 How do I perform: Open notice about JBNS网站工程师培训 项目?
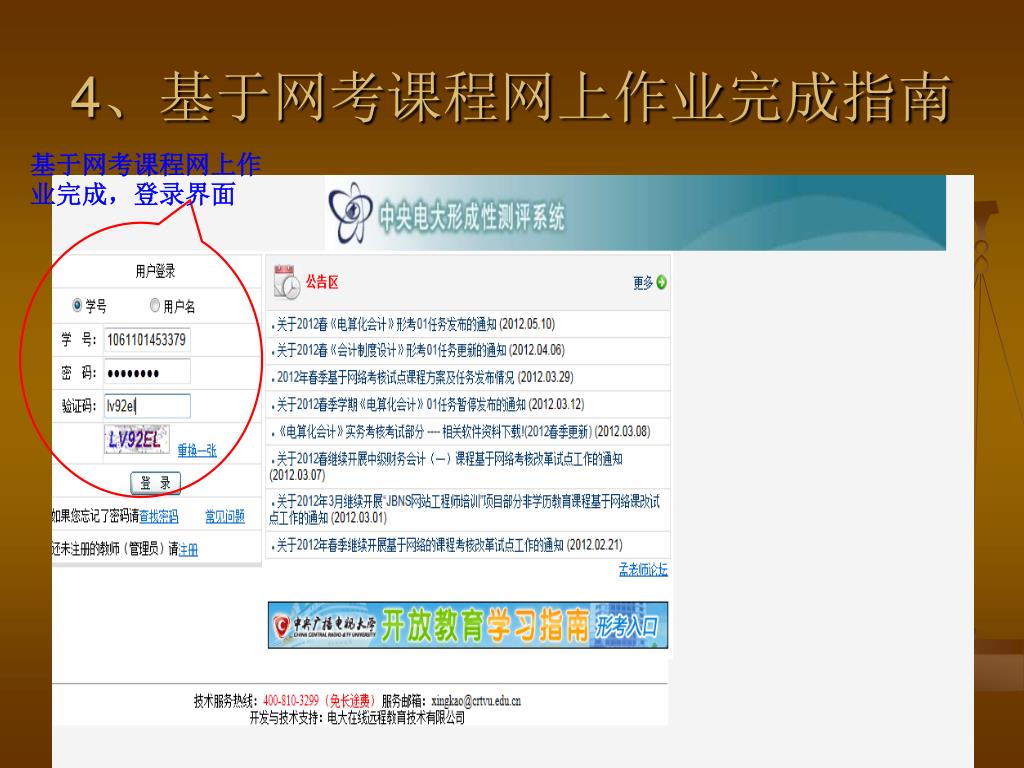tap(464, 509)
